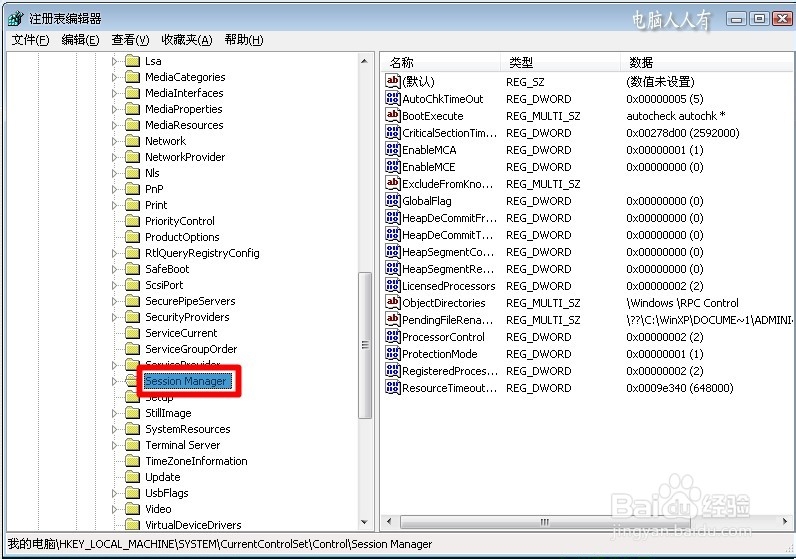
Task: Select the Session Manager key
Action: pos(186,381)
